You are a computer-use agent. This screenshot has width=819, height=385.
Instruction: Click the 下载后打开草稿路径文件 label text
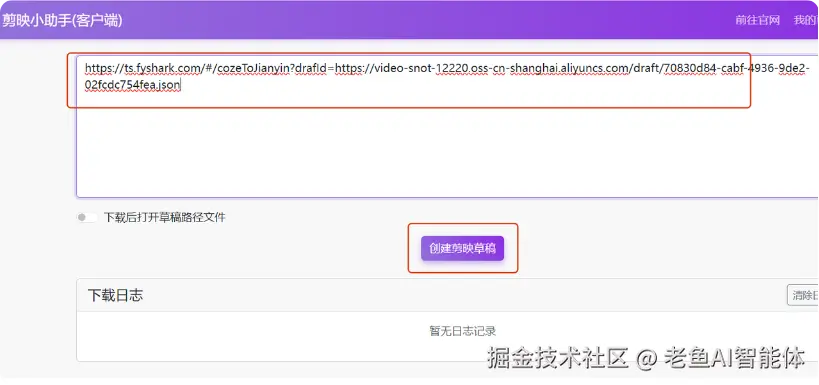point(165,217)
